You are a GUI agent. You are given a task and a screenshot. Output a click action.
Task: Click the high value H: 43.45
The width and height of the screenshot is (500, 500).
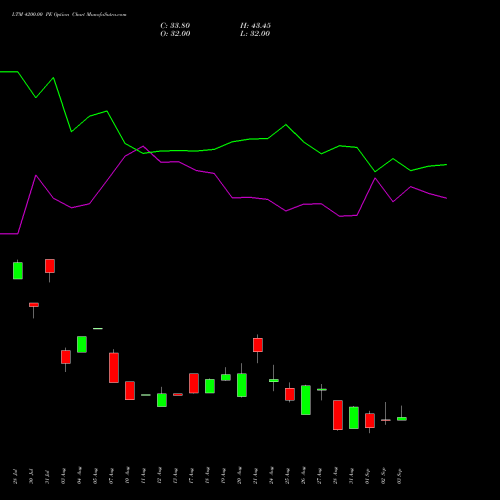[255, 26]
